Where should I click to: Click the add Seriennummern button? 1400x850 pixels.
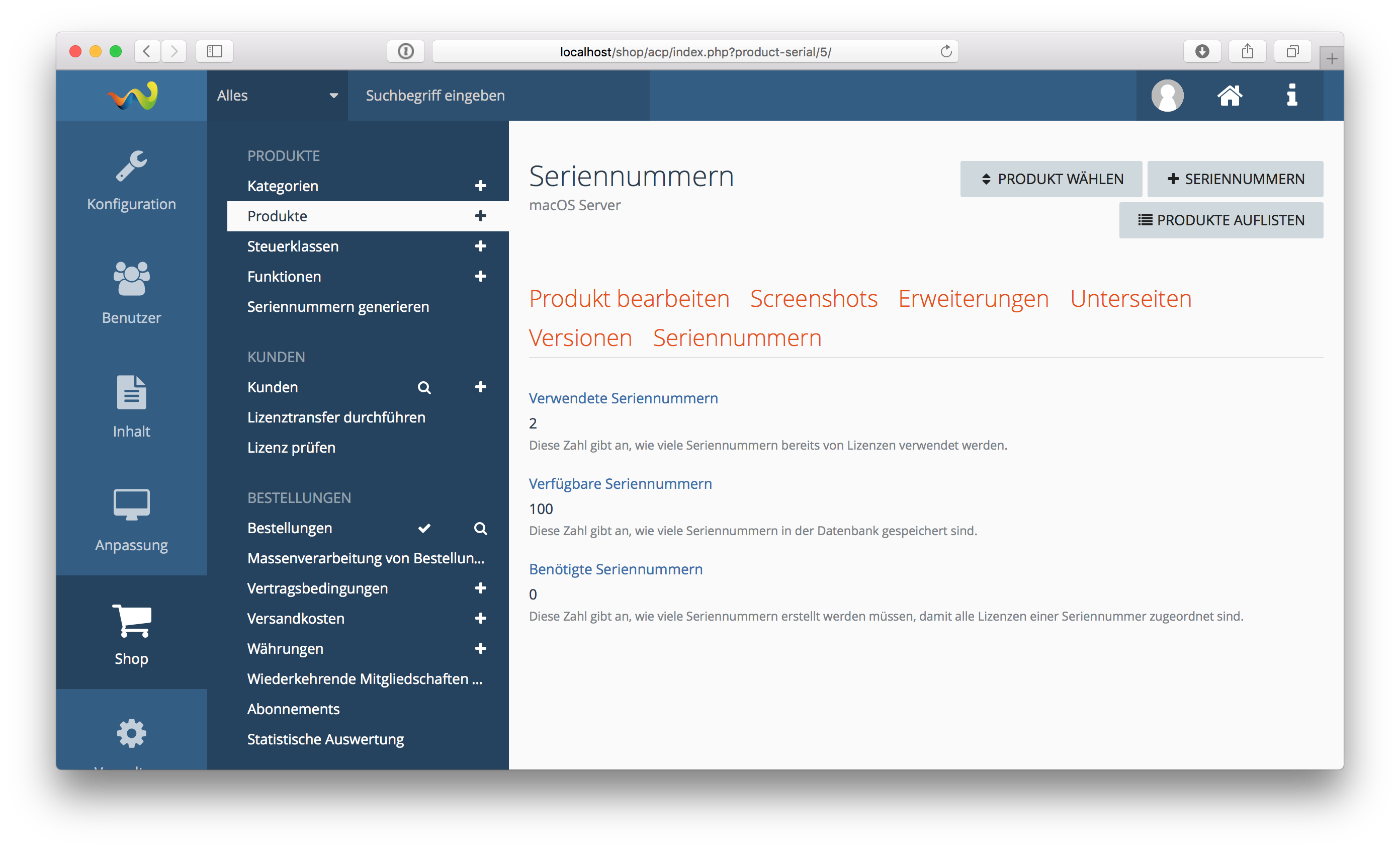tap(1235, 179)
